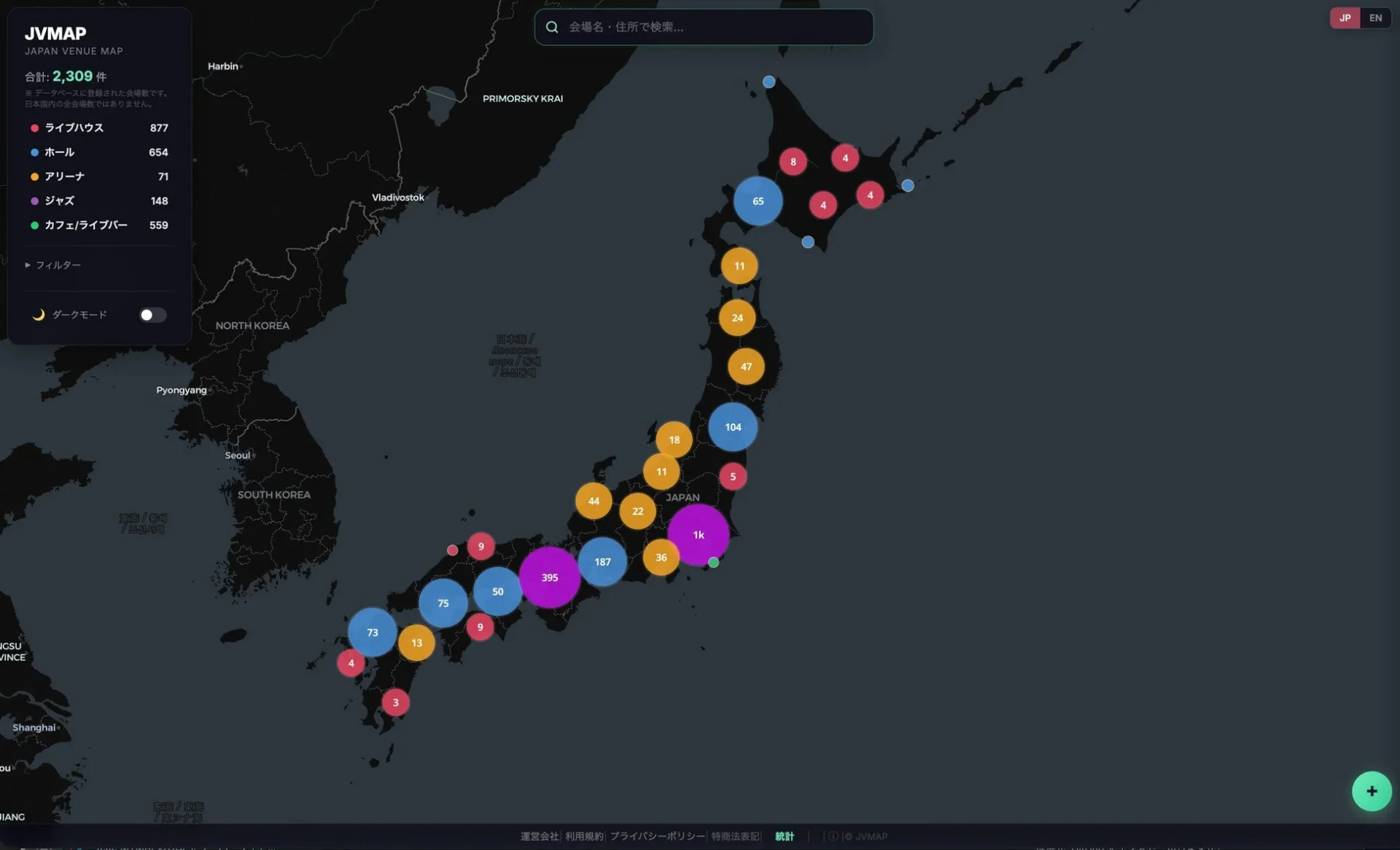Viewport: 1400px width, 850px height.
Task: Open the 運営会社 footer link
Action: point(540,836)
